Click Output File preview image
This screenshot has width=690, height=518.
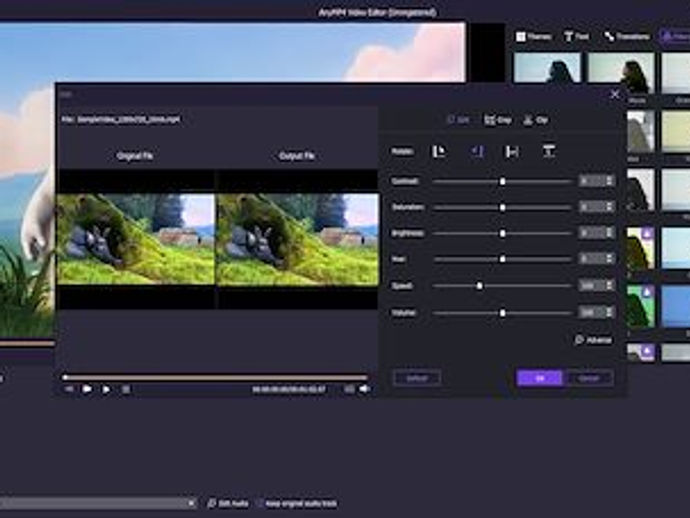(298, 239)
